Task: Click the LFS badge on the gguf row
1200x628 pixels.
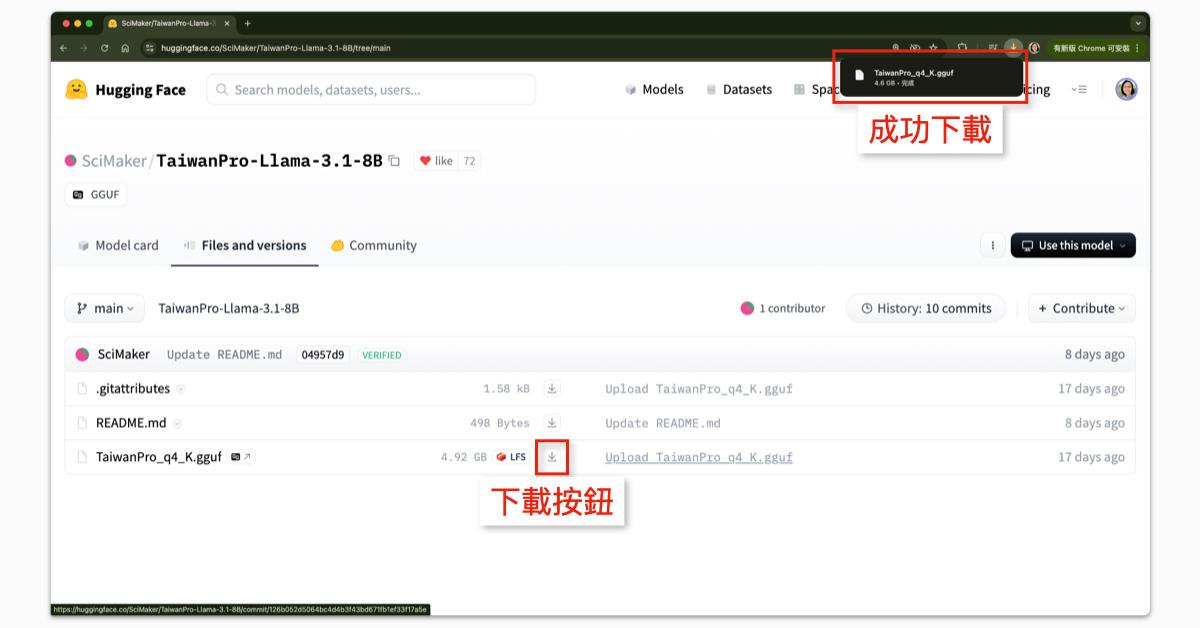Action: (511, 457)
